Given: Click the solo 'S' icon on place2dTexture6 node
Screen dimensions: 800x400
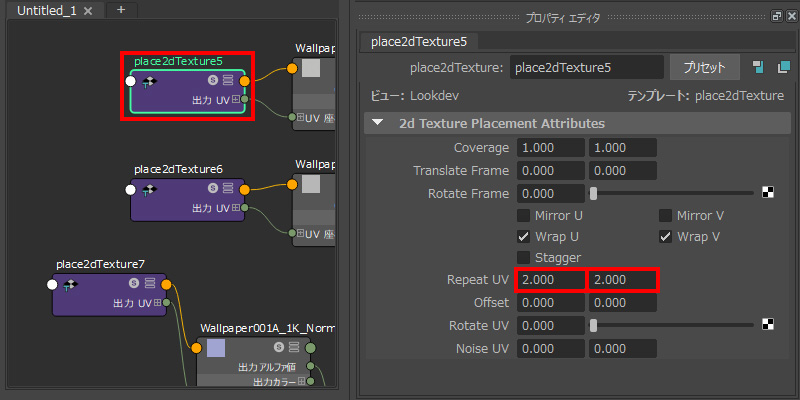Looking at the screenshot, I should point(212,188).
